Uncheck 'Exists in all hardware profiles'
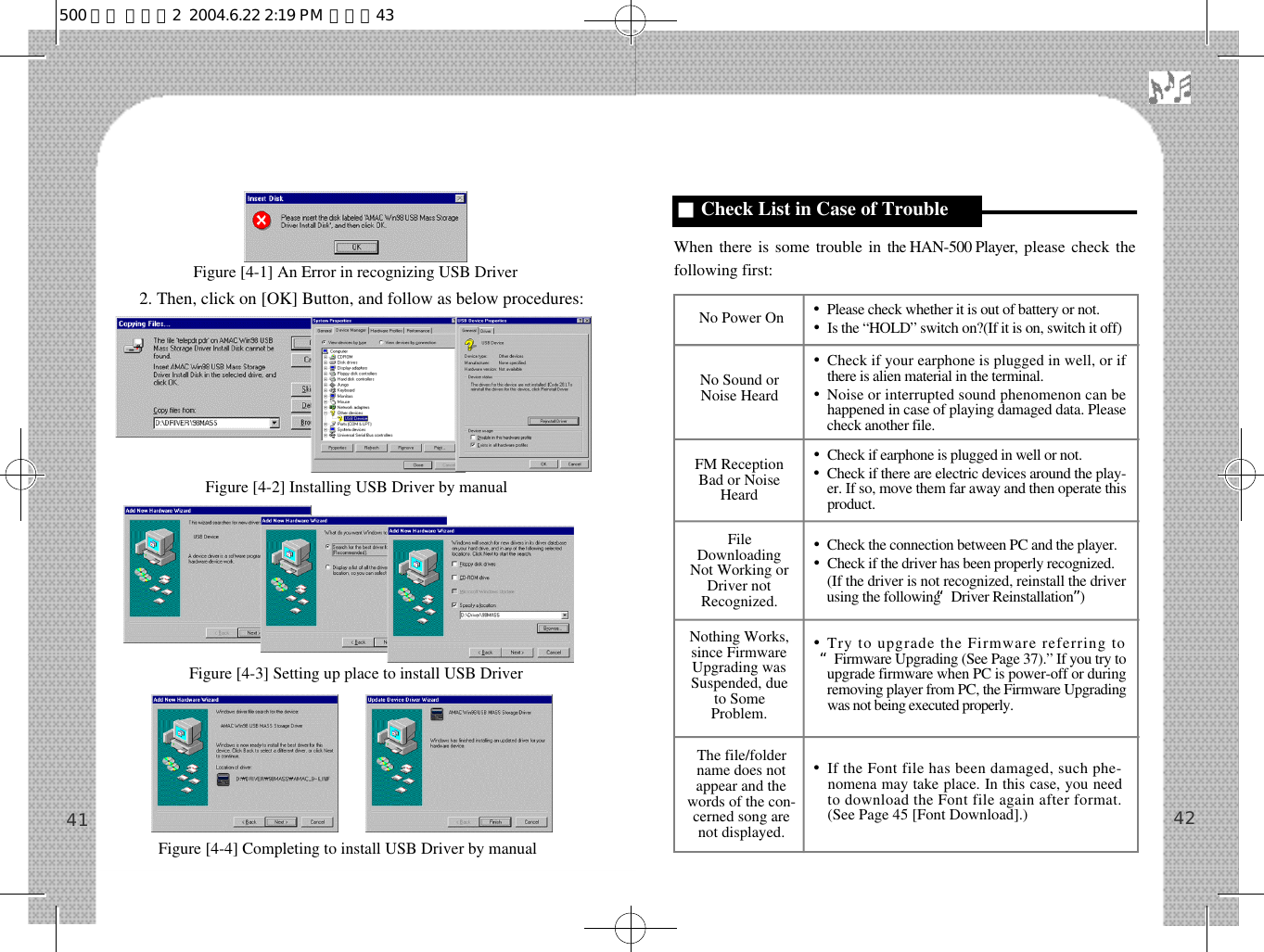Image resolution: width=1264 pixels, height=952 pixels. pos(473,445)
